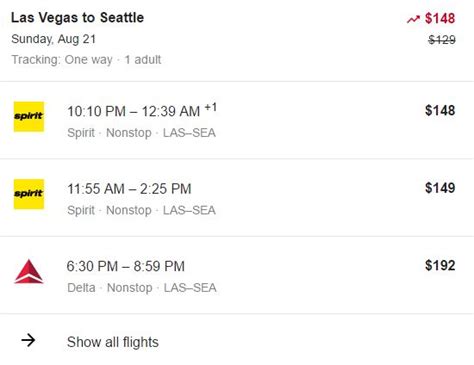
Task: Select the 11:55 AM – 2:25 PM flight
Action: [237, 198]
